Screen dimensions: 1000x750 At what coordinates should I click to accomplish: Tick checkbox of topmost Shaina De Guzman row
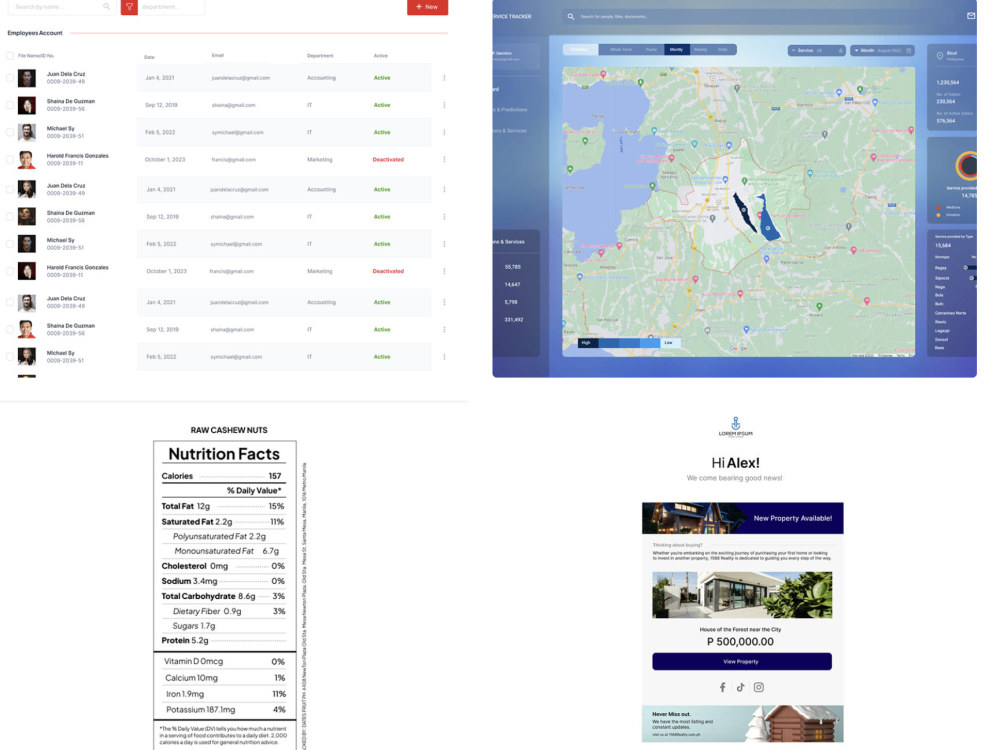pyautogui.click(x=10, y=105)
